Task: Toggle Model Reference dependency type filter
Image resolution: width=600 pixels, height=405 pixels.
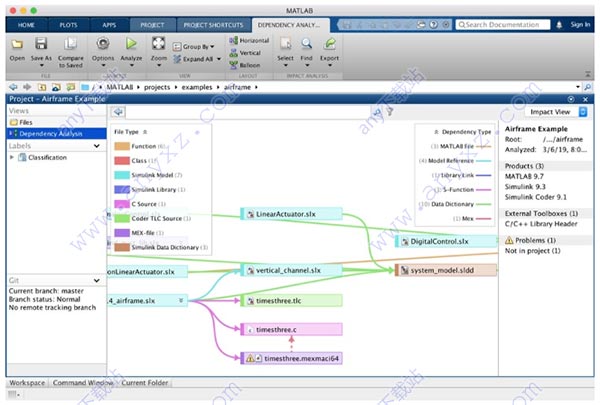Action: pyautogui.click(x=455, y=161)
